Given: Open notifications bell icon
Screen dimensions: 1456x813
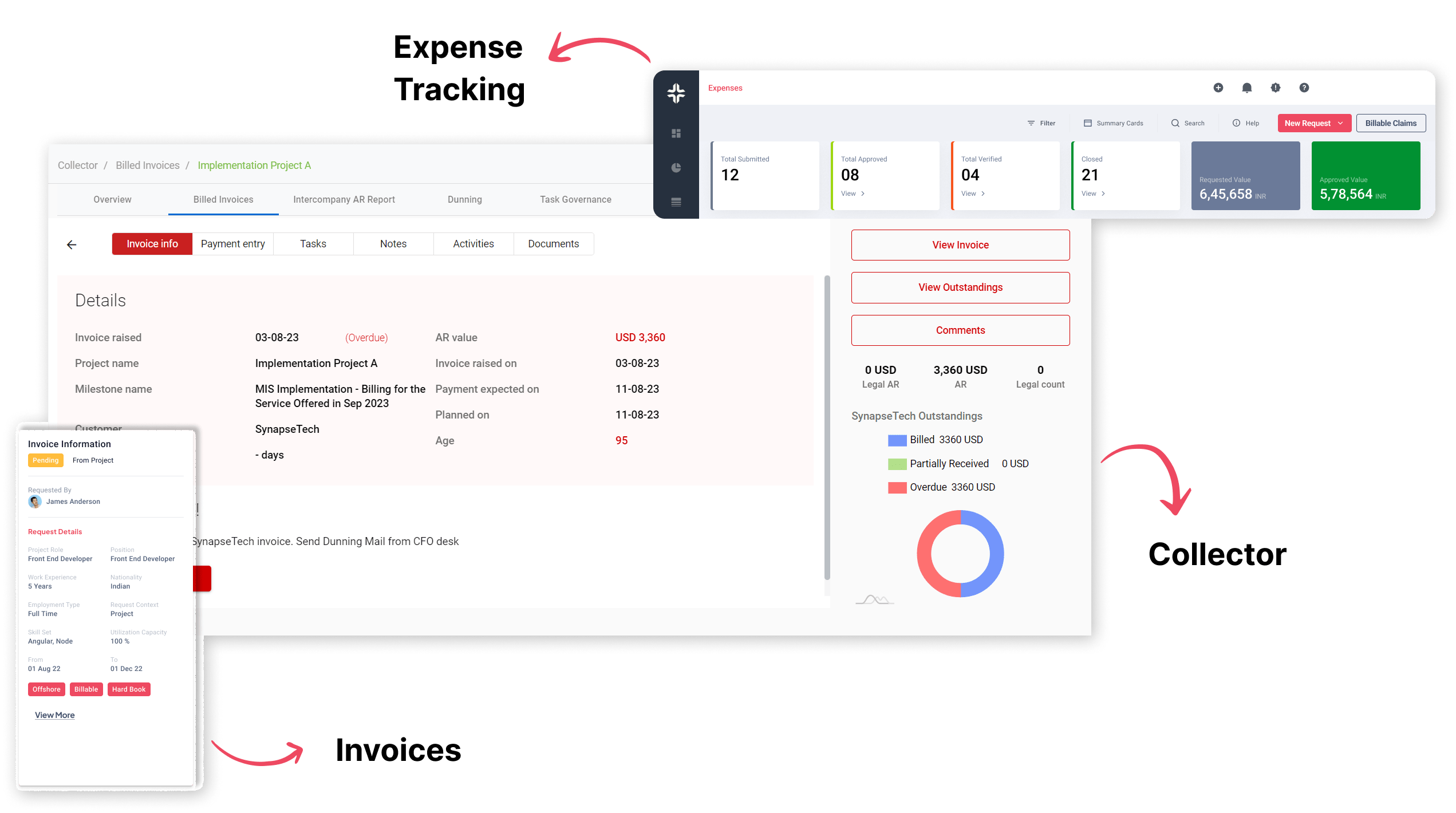Looking at the screenshot, I should (x=1246, y=88).
